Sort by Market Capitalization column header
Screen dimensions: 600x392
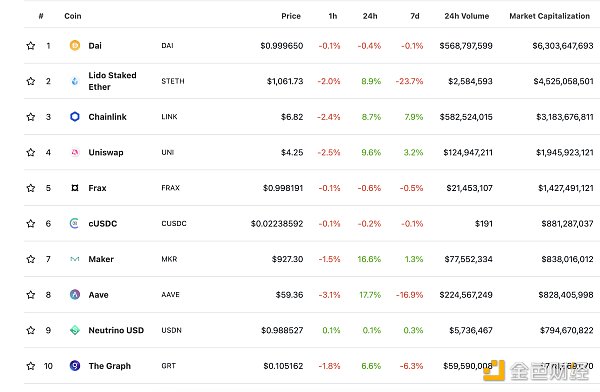coord(549,16)
